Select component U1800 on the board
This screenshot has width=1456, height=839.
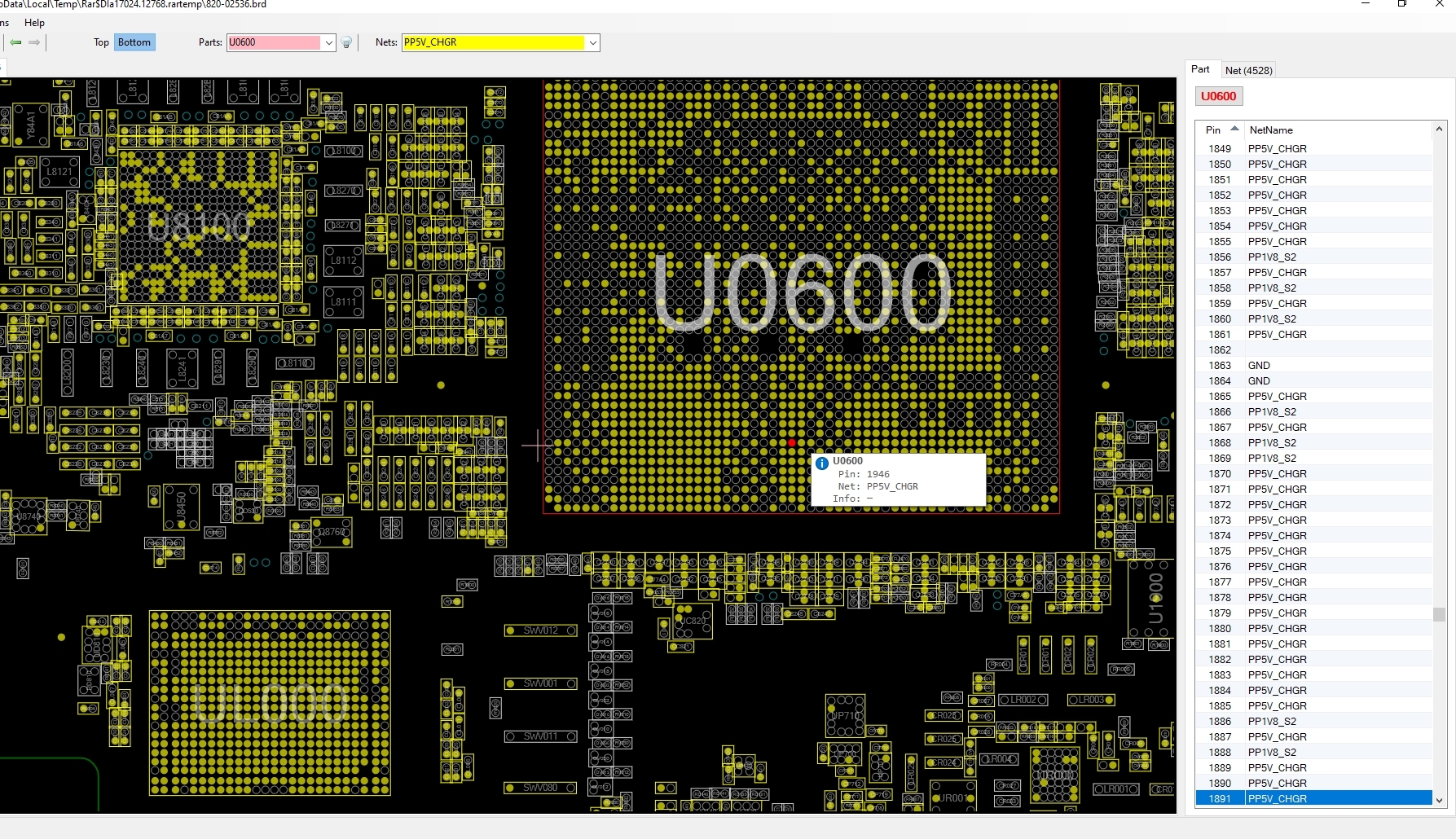pos(1153,599)
